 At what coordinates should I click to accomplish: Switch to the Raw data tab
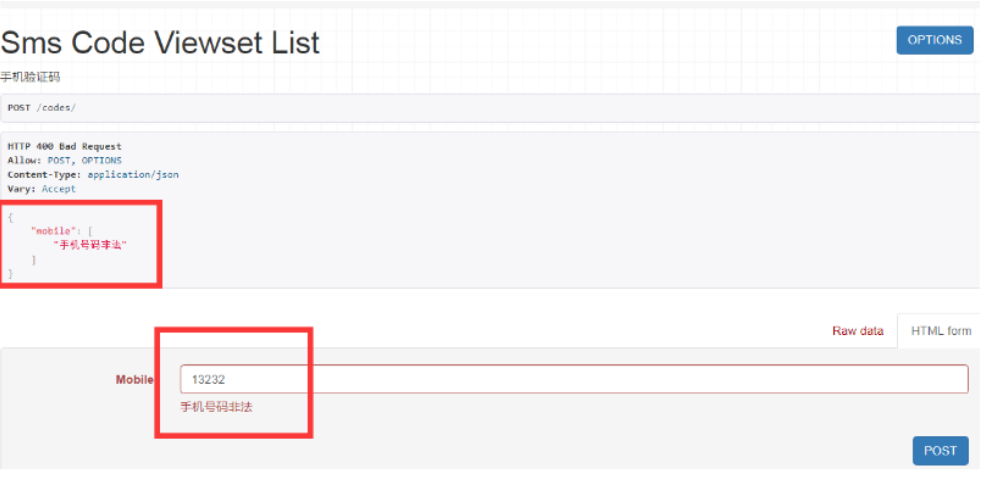pos(857,331)
